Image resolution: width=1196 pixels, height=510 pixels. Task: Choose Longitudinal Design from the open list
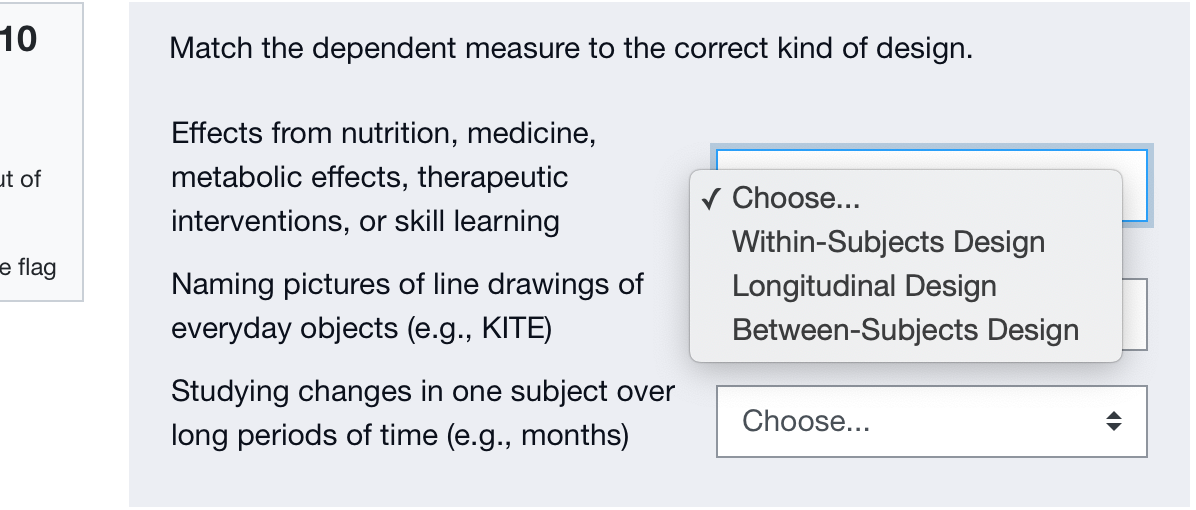(864, 286)
